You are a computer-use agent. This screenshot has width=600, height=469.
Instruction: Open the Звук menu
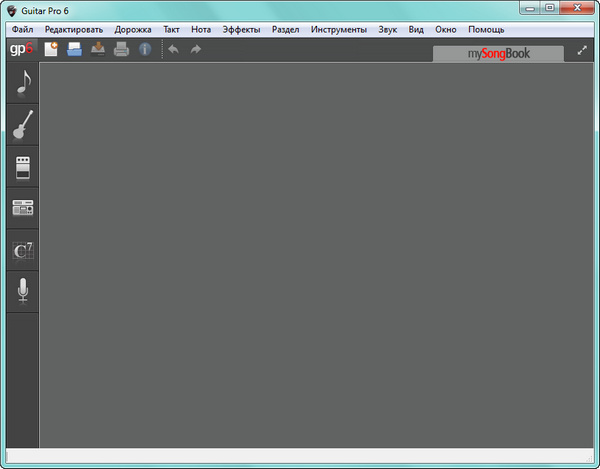(x=388, y=29)
